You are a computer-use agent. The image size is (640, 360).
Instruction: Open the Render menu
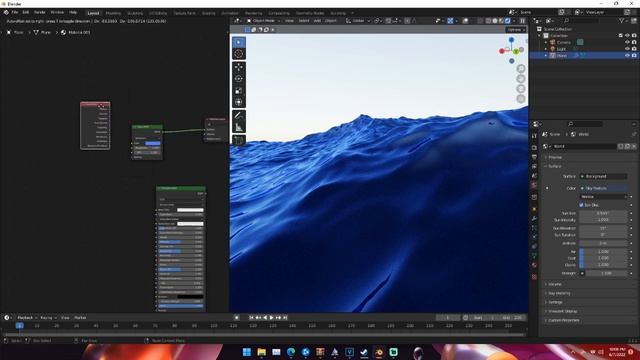click(40, 13)
